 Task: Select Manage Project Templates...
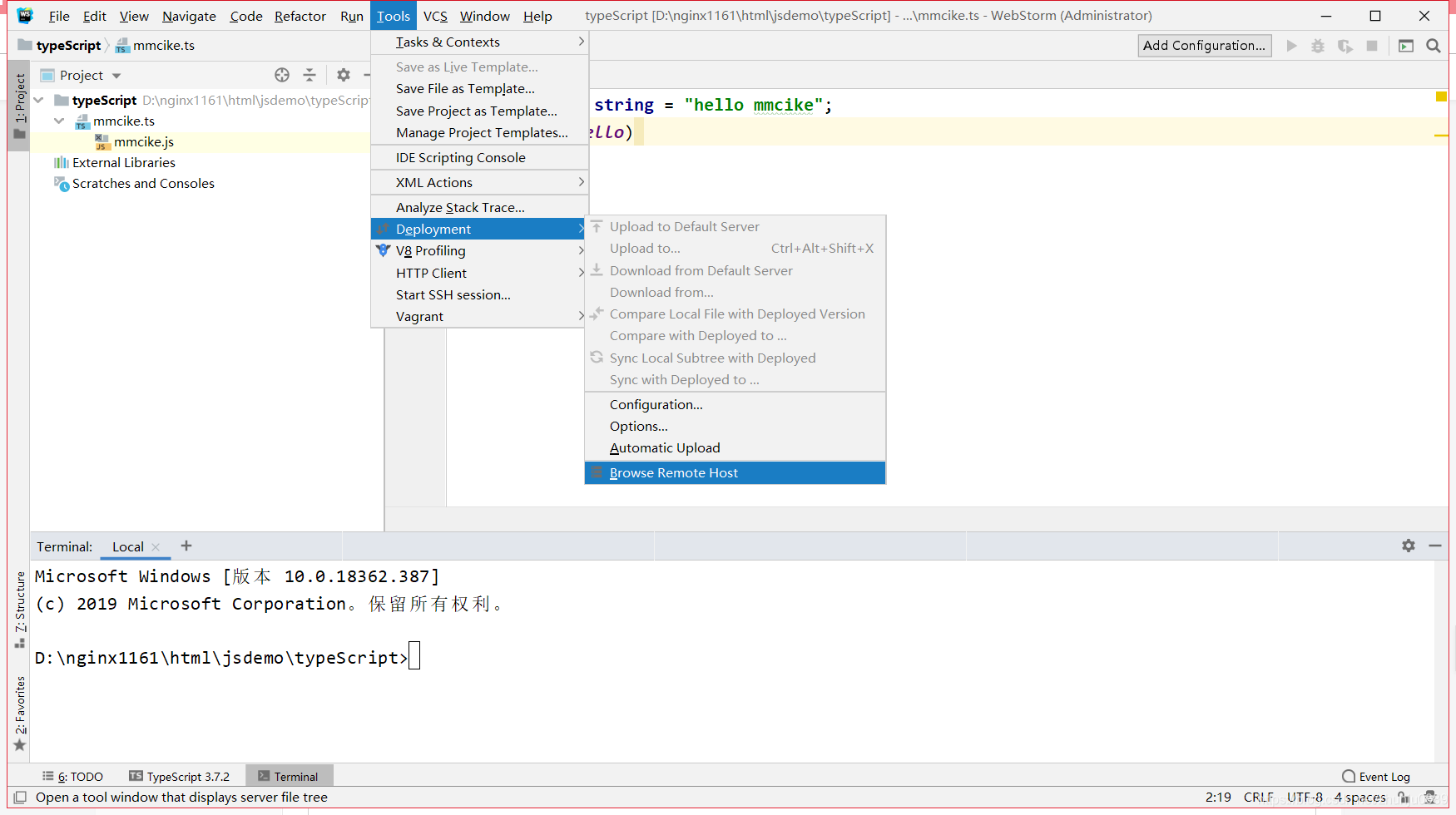[x=480, y=133]
